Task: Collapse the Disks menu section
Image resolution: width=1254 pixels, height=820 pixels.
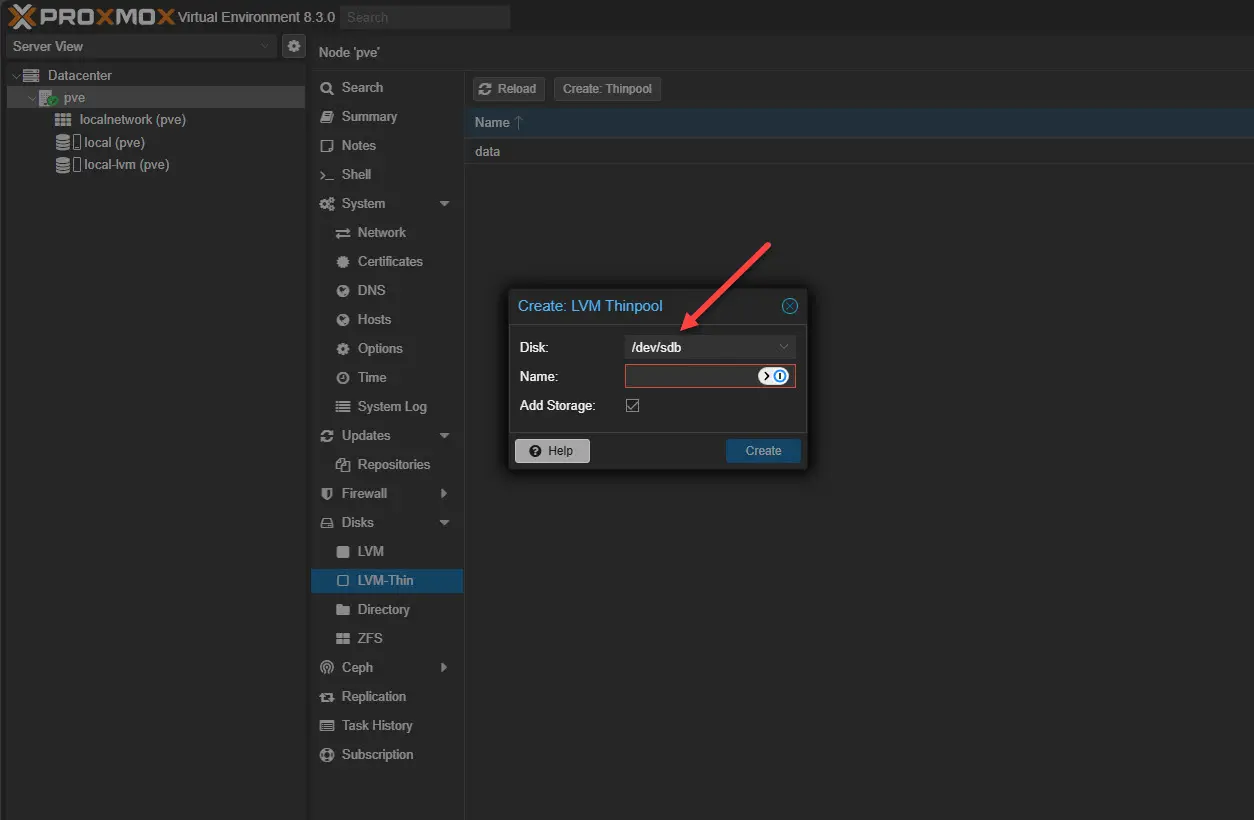Action: (444, 523)
